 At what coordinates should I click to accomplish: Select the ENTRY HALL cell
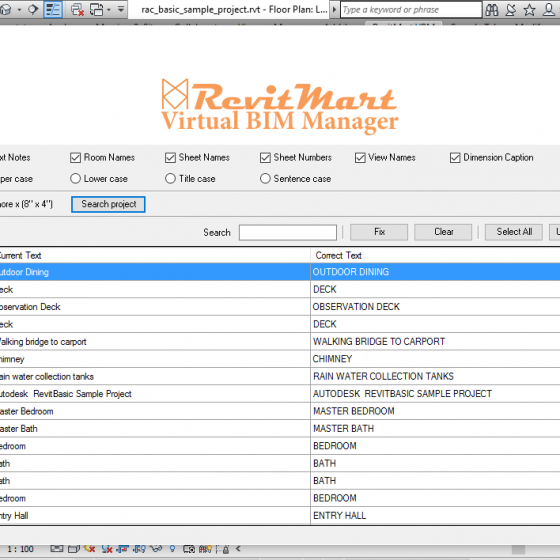coord(435,515)
